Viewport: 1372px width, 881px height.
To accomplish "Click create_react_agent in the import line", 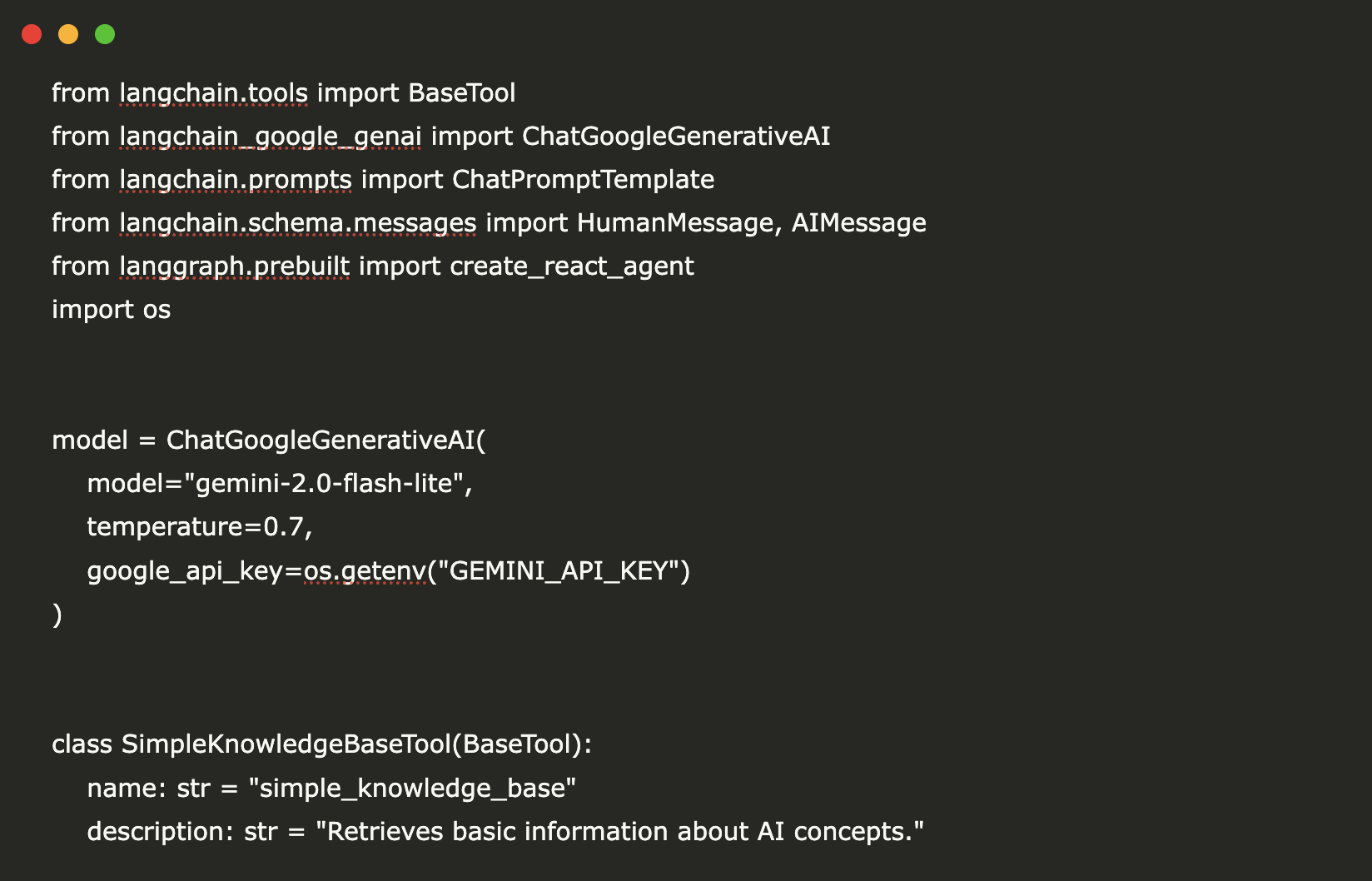I will coord(571,266).
